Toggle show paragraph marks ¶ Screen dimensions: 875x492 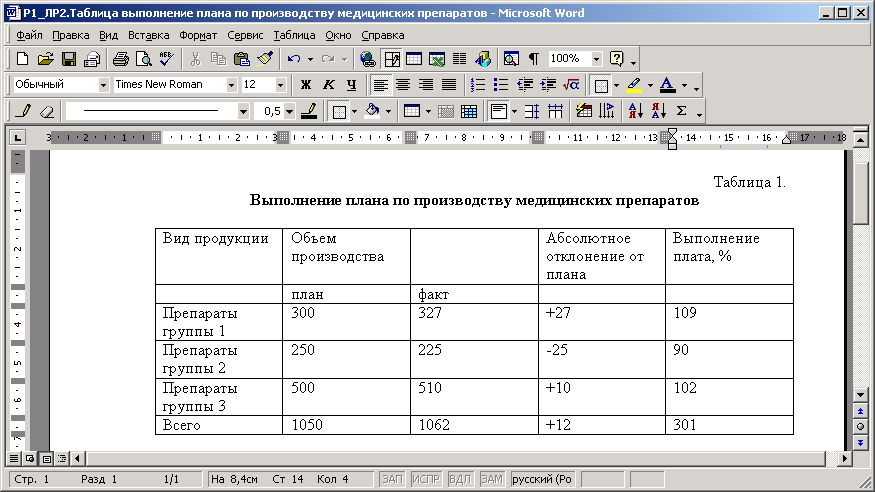534,59
